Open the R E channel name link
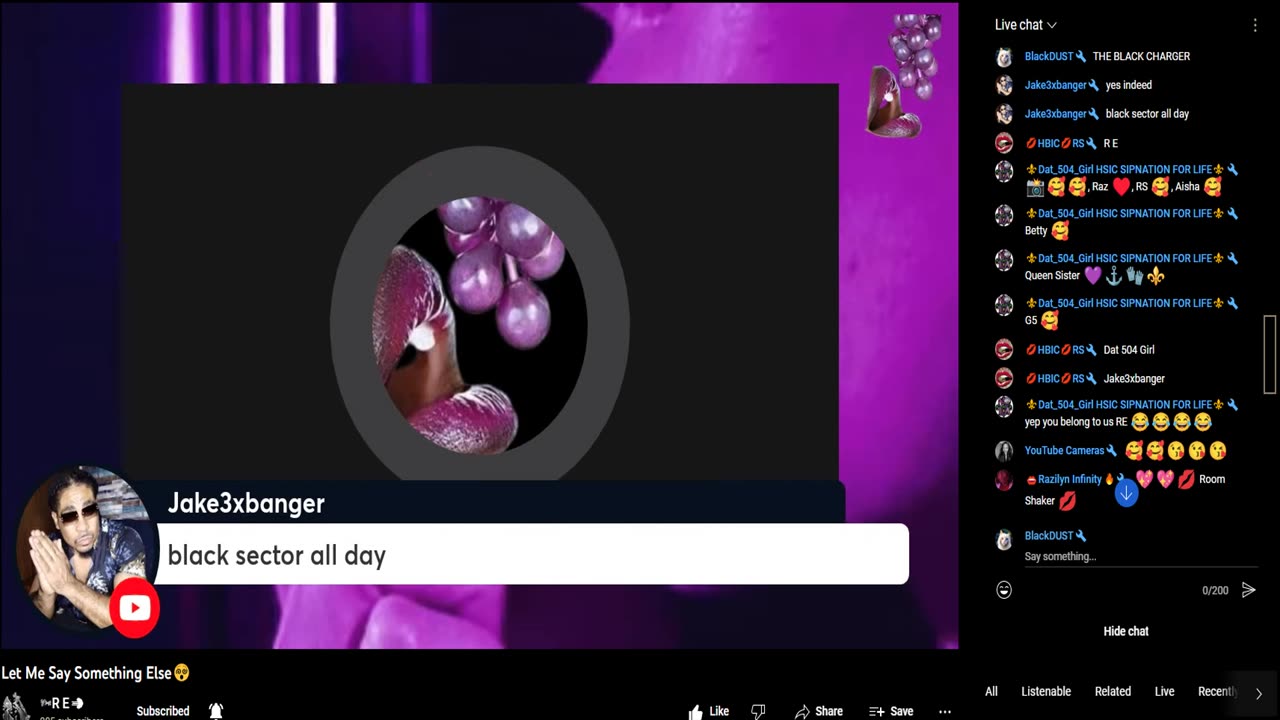1280x720 pixels. (61, 703)
